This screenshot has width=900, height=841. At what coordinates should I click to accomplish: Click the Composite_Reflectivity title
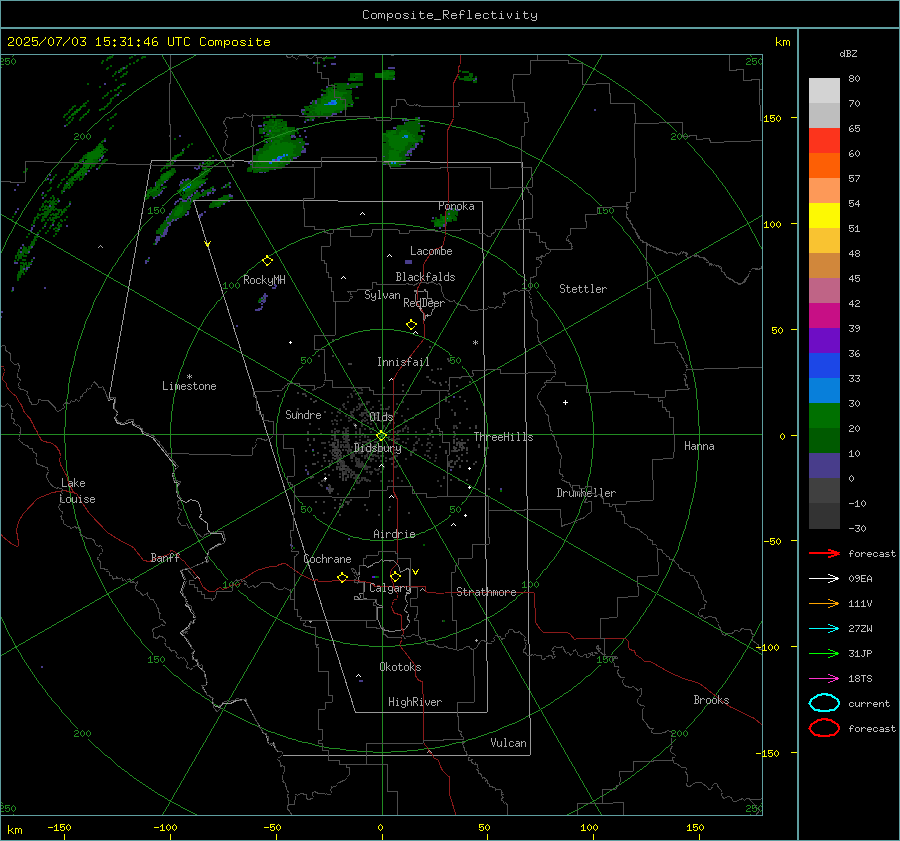point(449,15)
